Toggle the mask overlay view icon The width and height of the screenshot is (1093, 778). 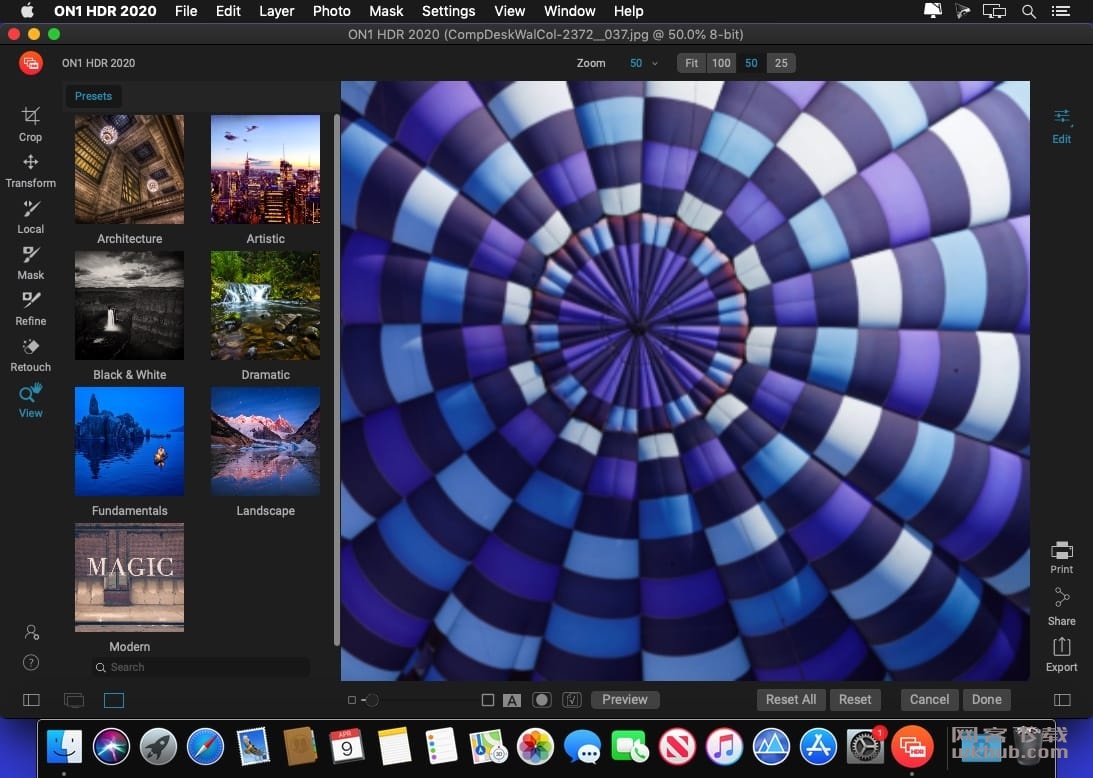pyautogui.click(x=542, y=700)
